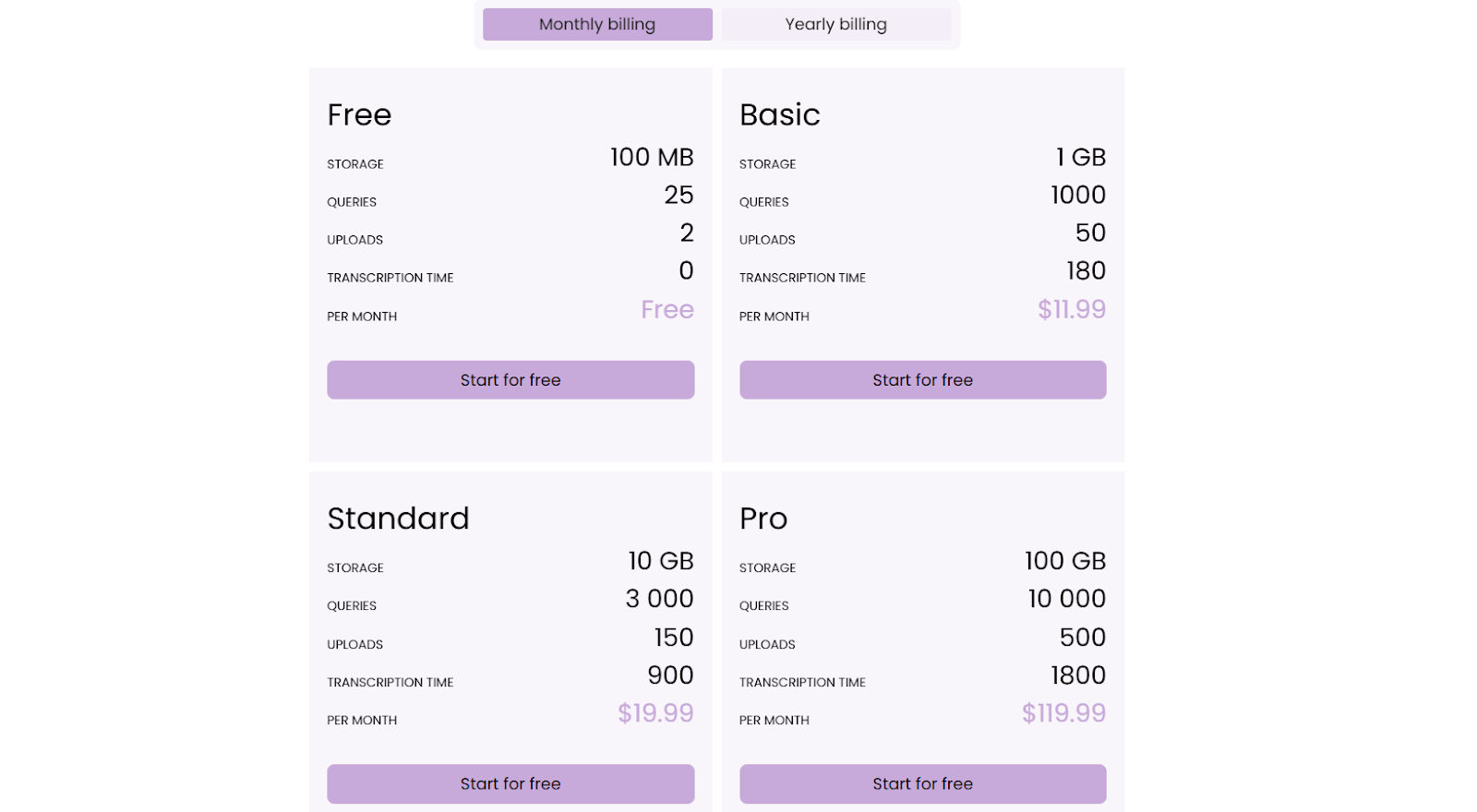The height and width of the screenshot is (812, 1477).
Task: Click Standard plan's 900 transcription time value
Action: tap(670, 675)
